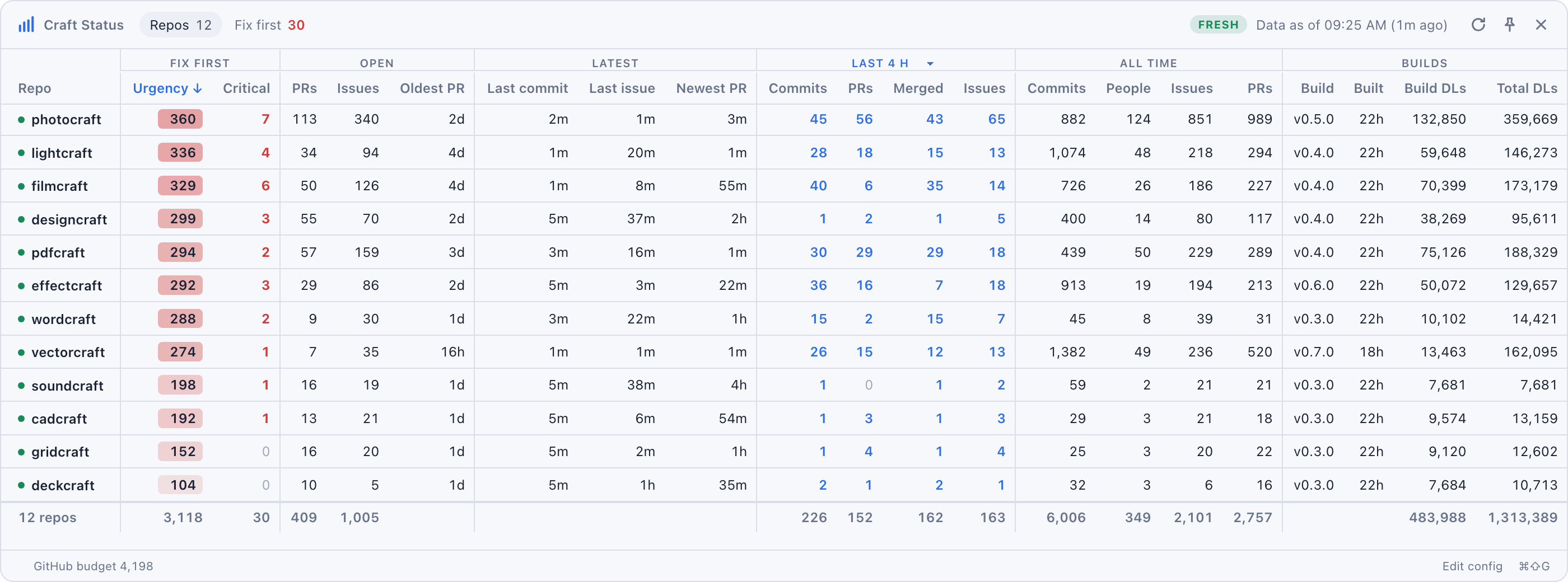Close the Craft Status panel

1541,25
